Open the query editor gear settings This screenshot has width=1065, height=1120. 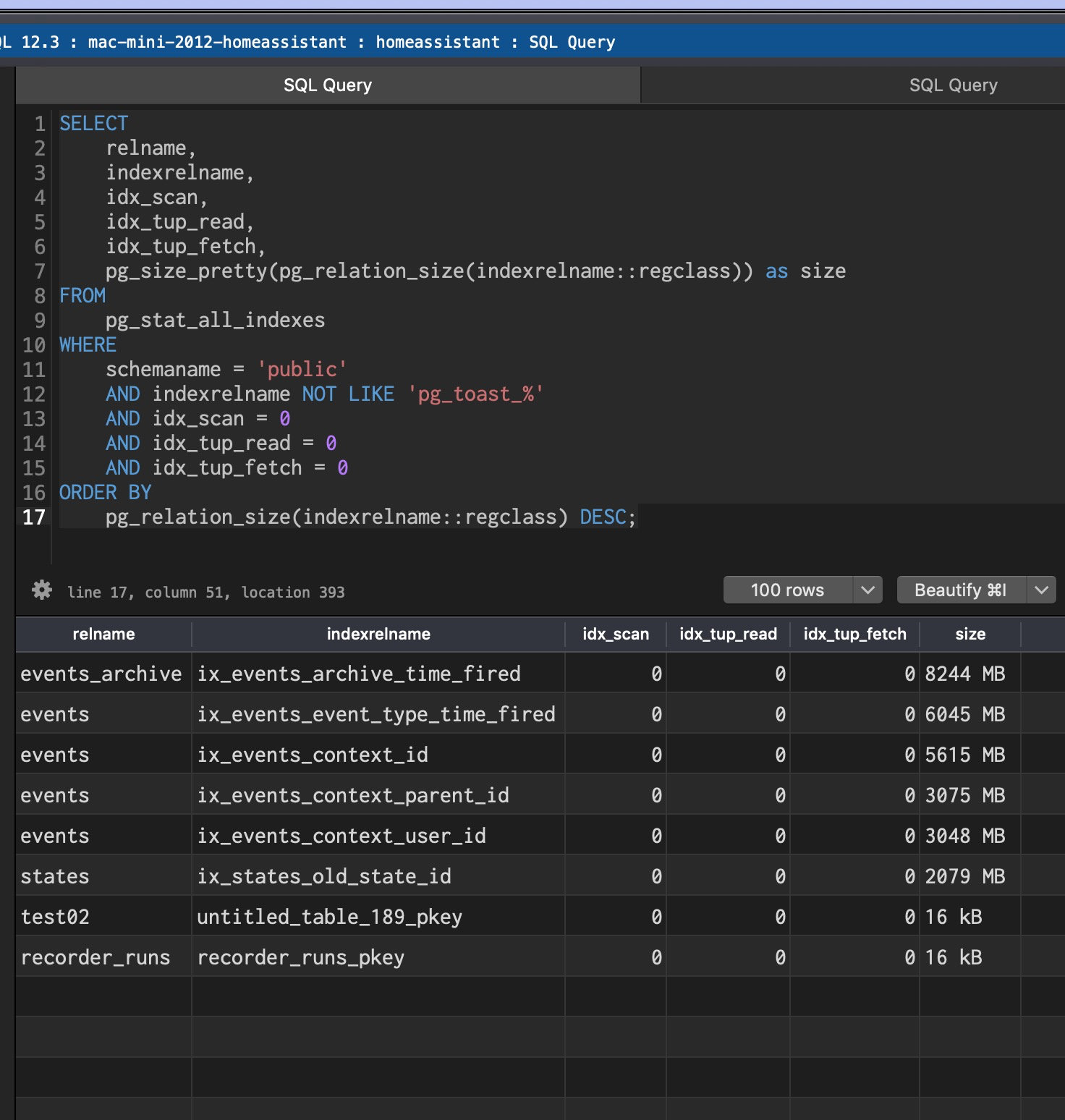pos(42,590)
